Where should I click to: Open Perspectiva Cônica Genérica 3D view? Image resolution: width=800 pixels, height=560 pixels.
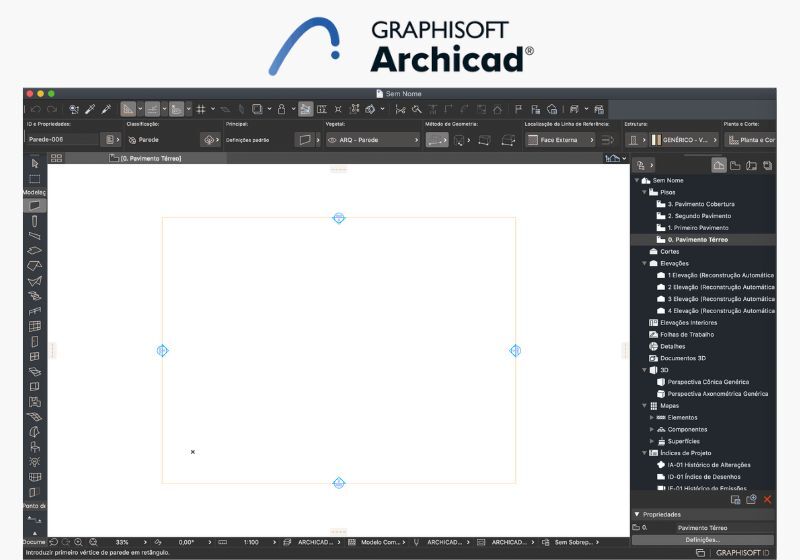click(x=708, y=382)
